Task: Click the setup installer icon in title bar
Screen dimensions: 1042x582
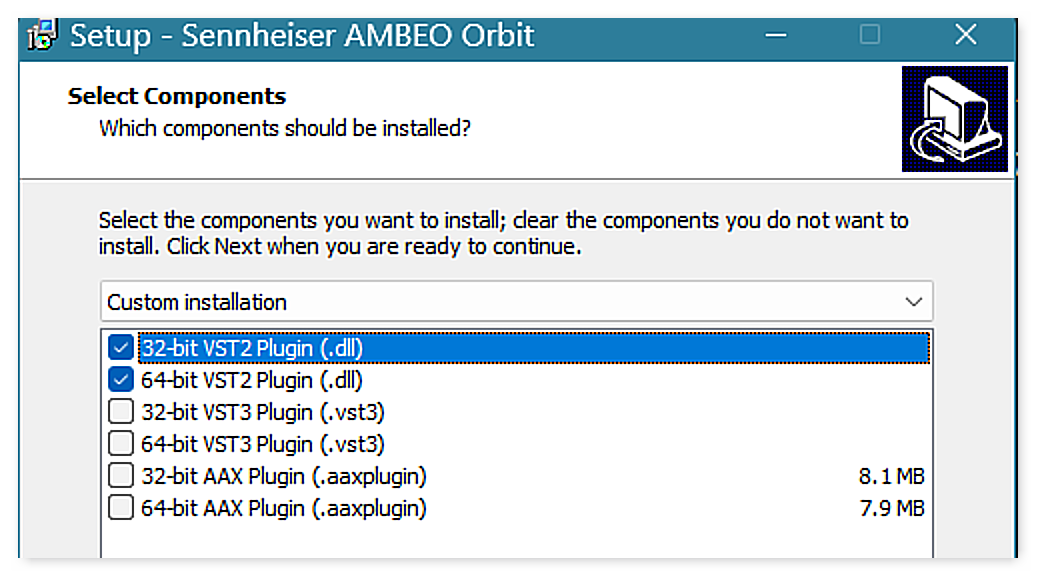Action: click(x=42, y=37)
